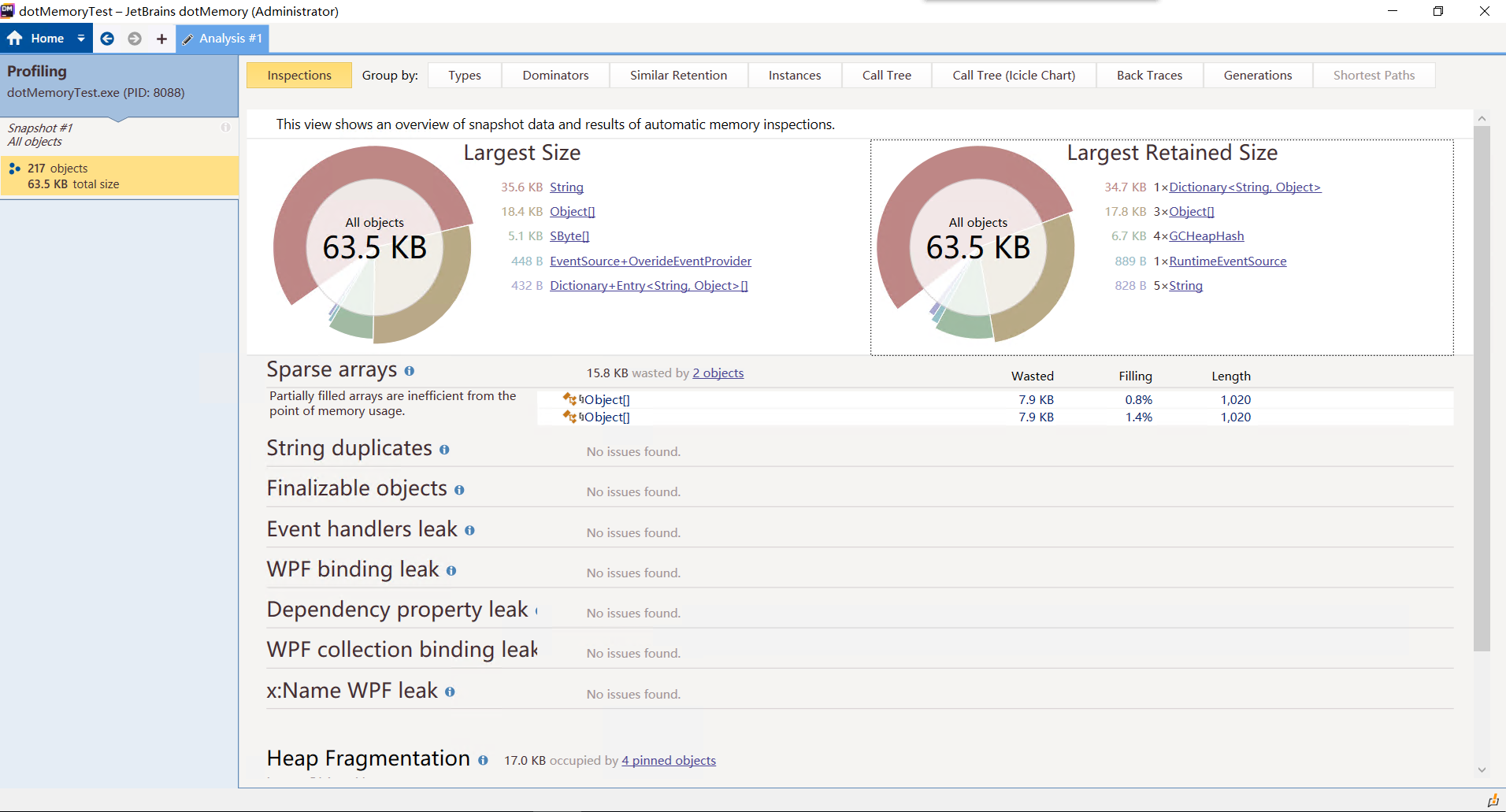Click the icon of the 1.4% Object[] row
This screenshot has width=1506, height=812.
click(569, 417)
